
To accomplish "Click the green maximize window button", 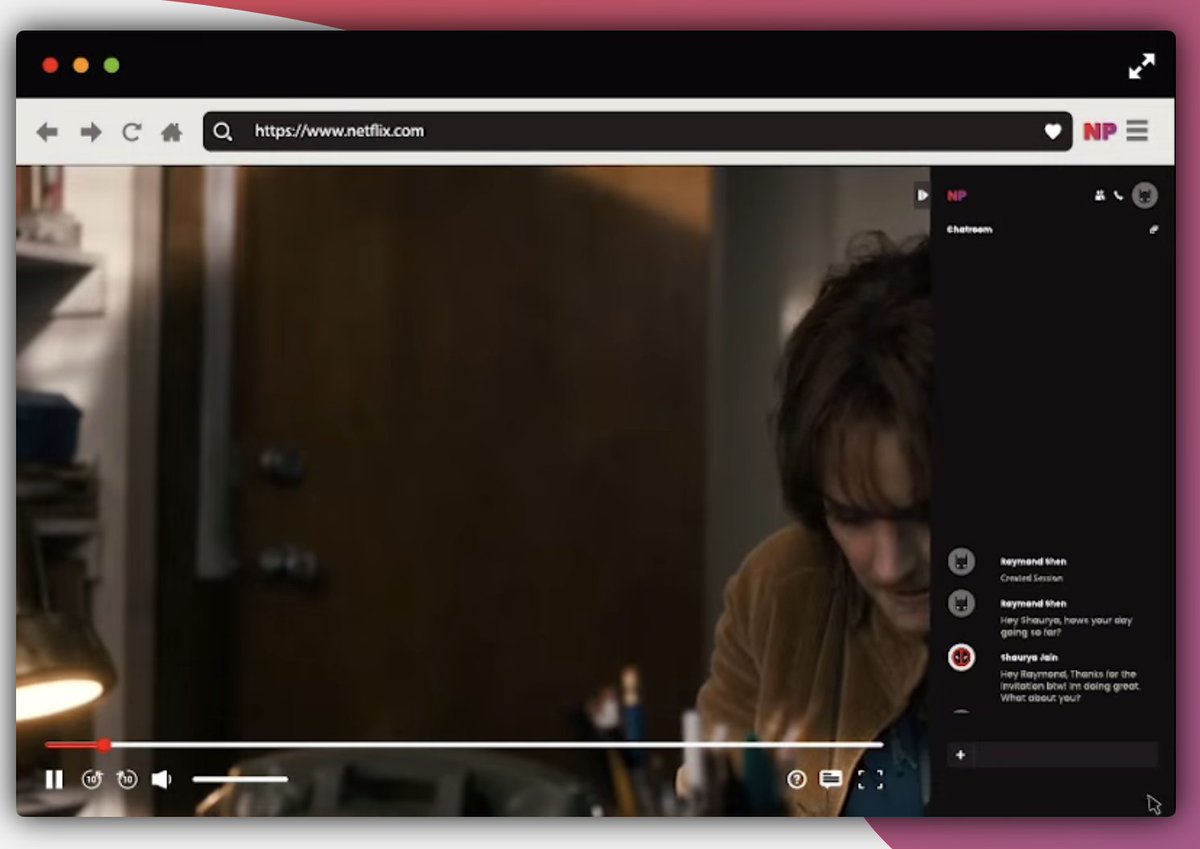I will 112,66.
